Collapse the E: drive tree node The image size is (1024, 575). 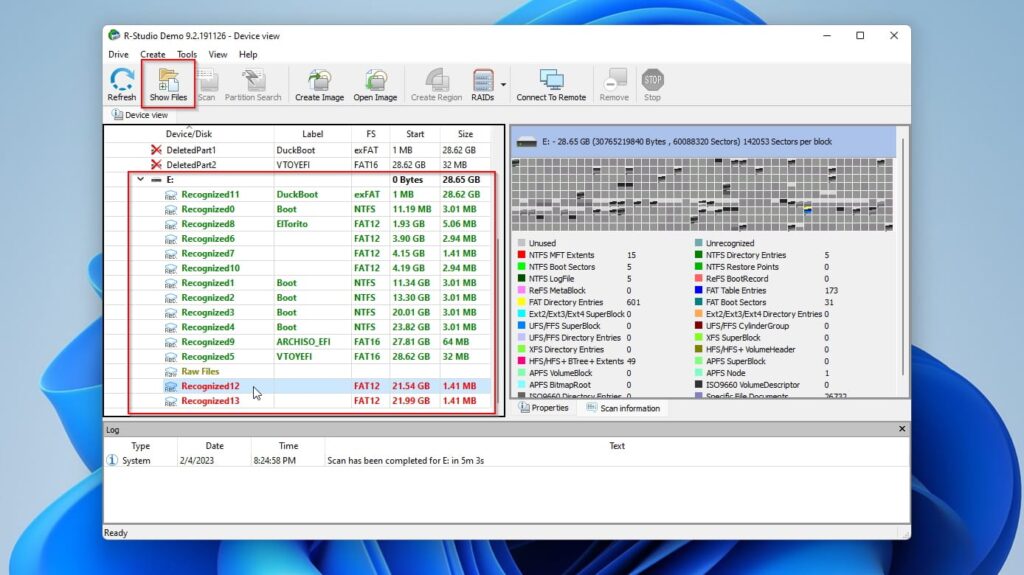(140, 179)
